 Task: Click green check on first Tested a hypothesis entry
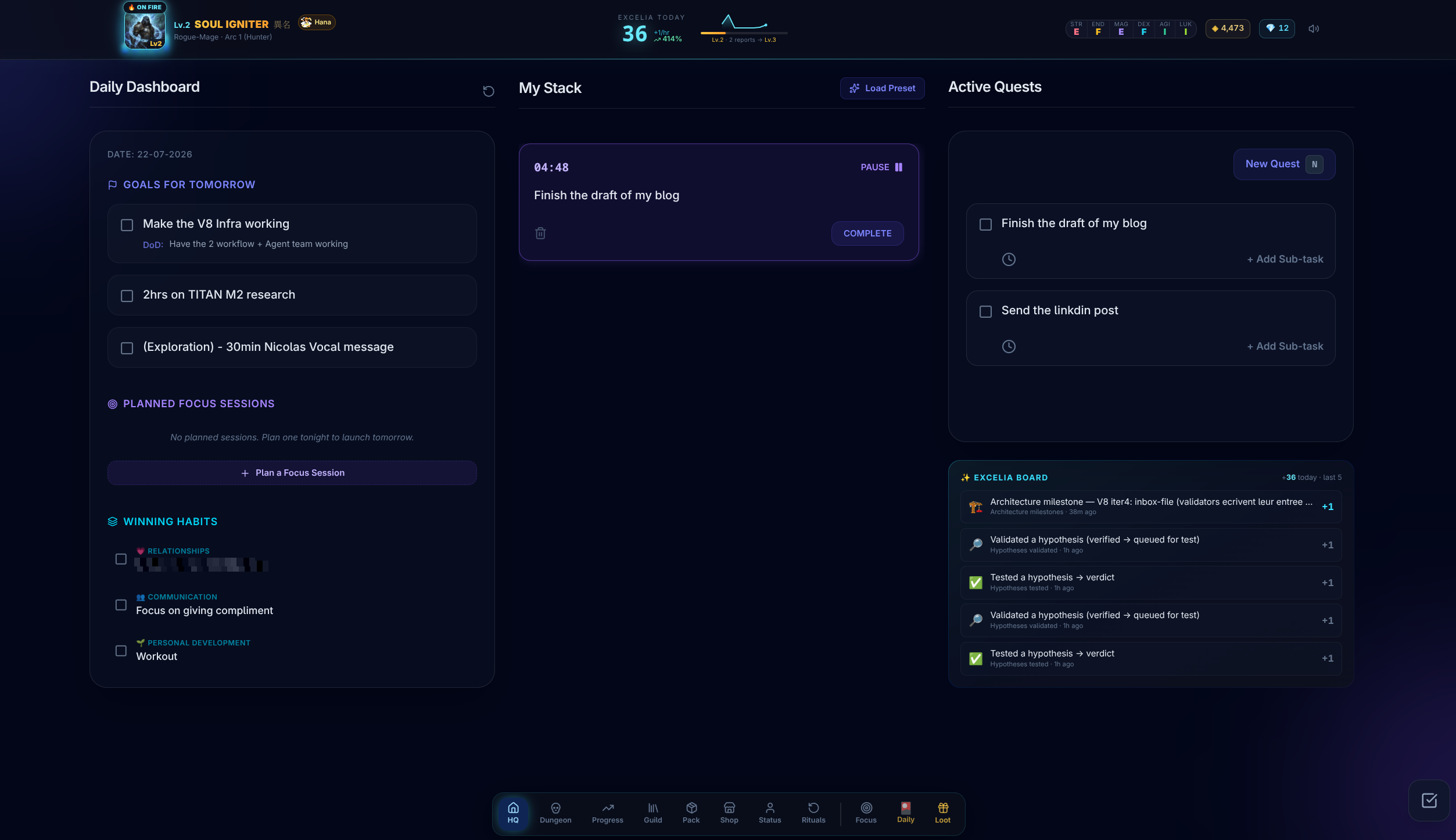coord(976,583)
